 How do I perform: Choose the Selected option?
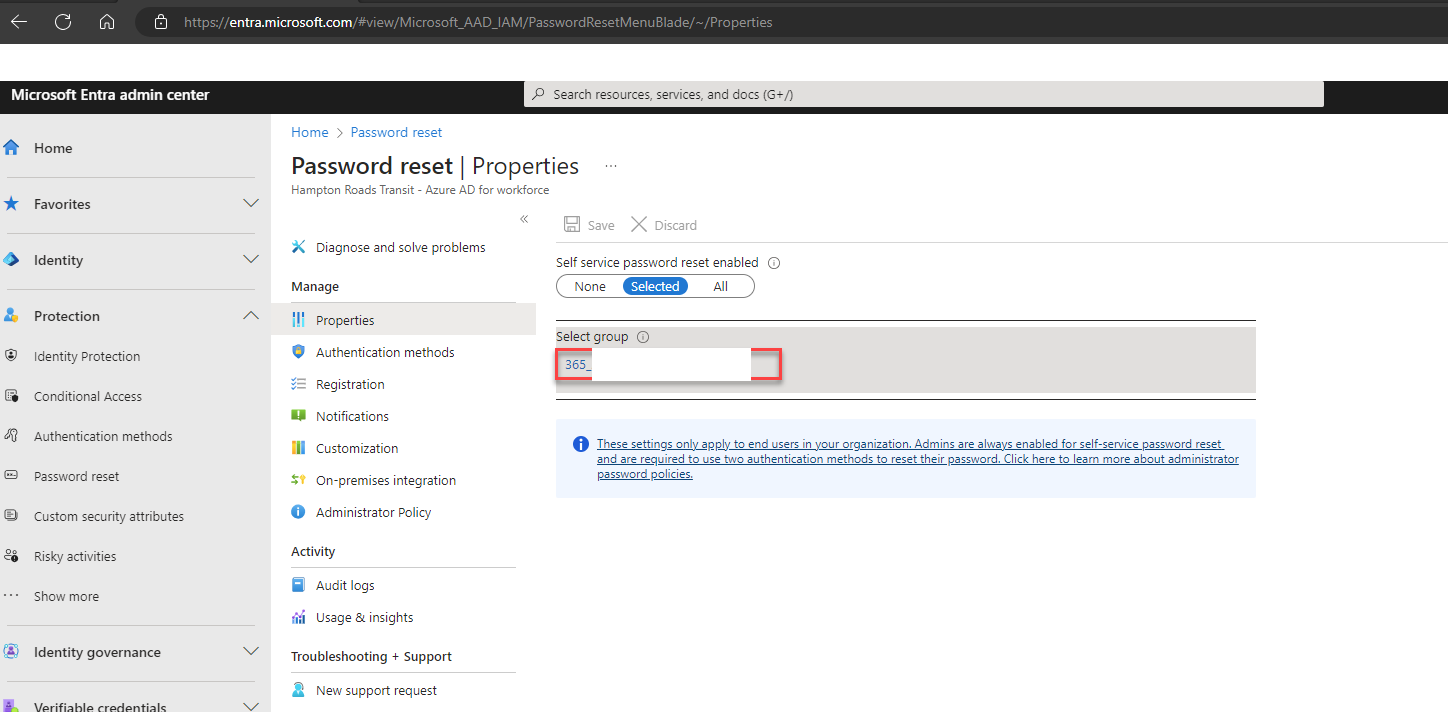click(655, 286)
